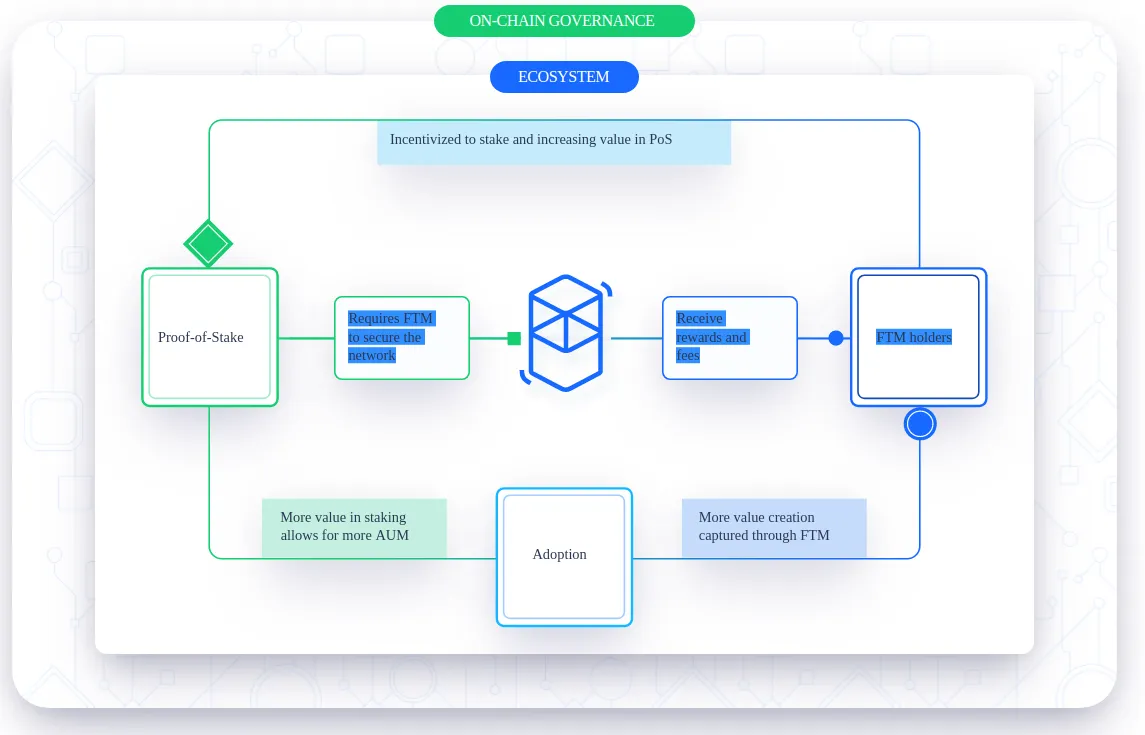The image size is (1145, 735).
Task: Click the ON-CHAIN GOVERNANCE green pill button
Action: 564,20
